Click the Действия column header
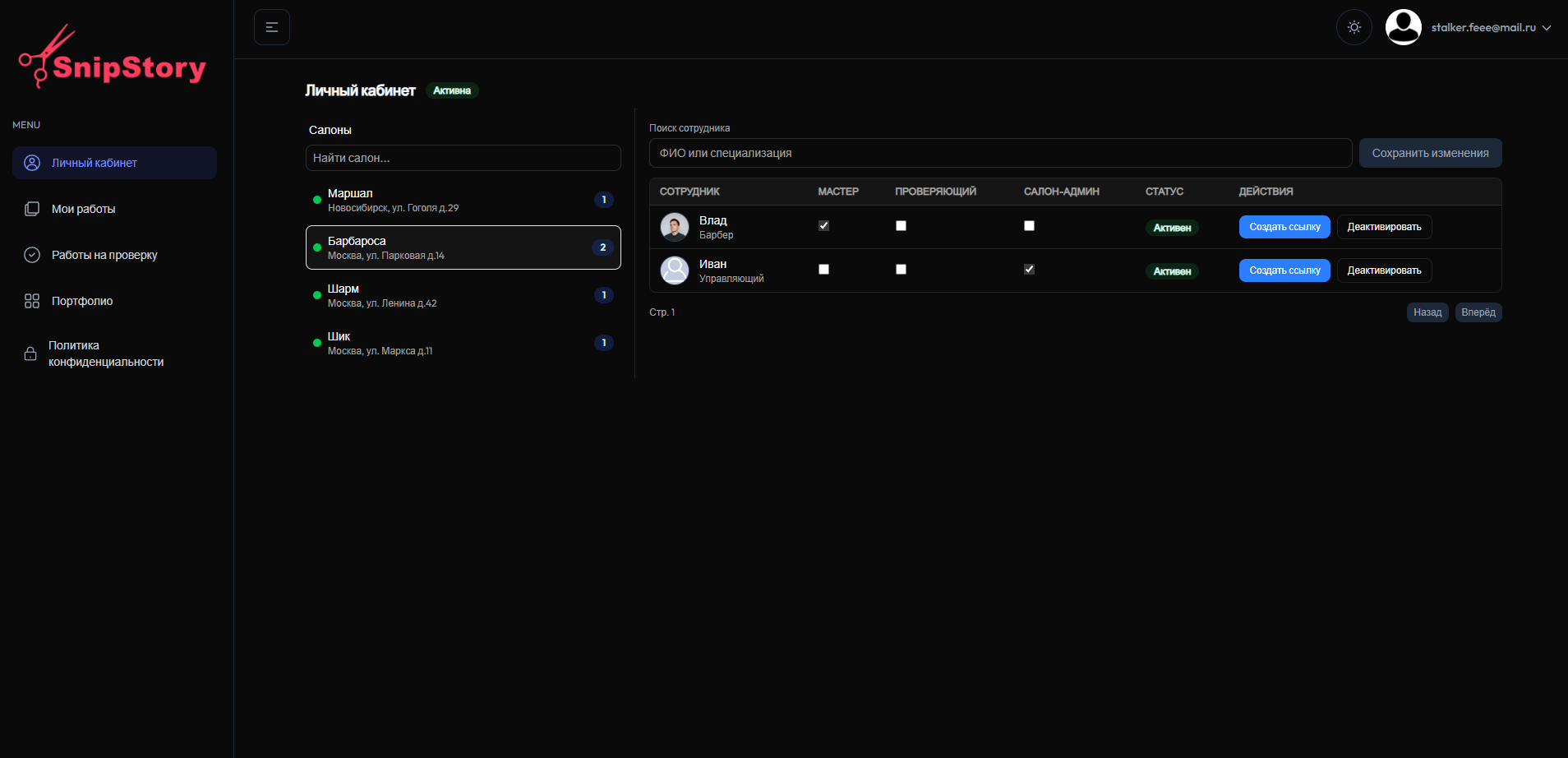 tap(1266, 192)
